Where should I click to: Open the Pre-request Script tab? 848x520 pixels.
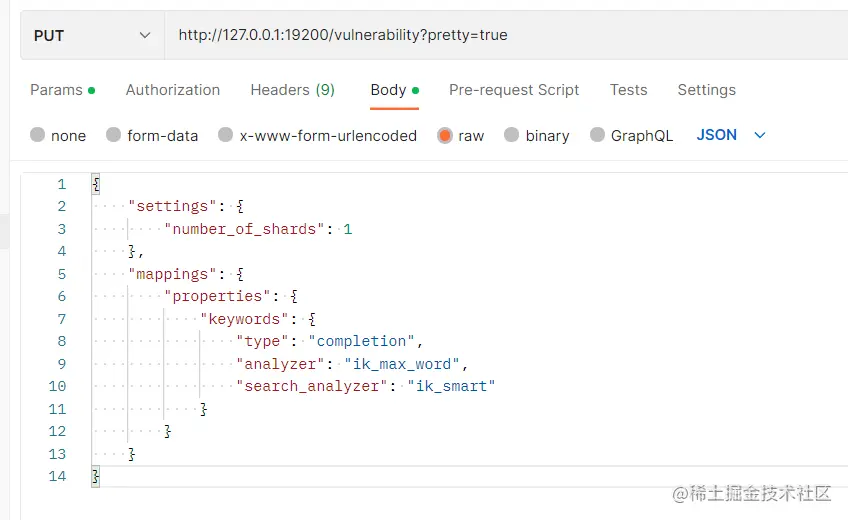(x=514, y=90)
